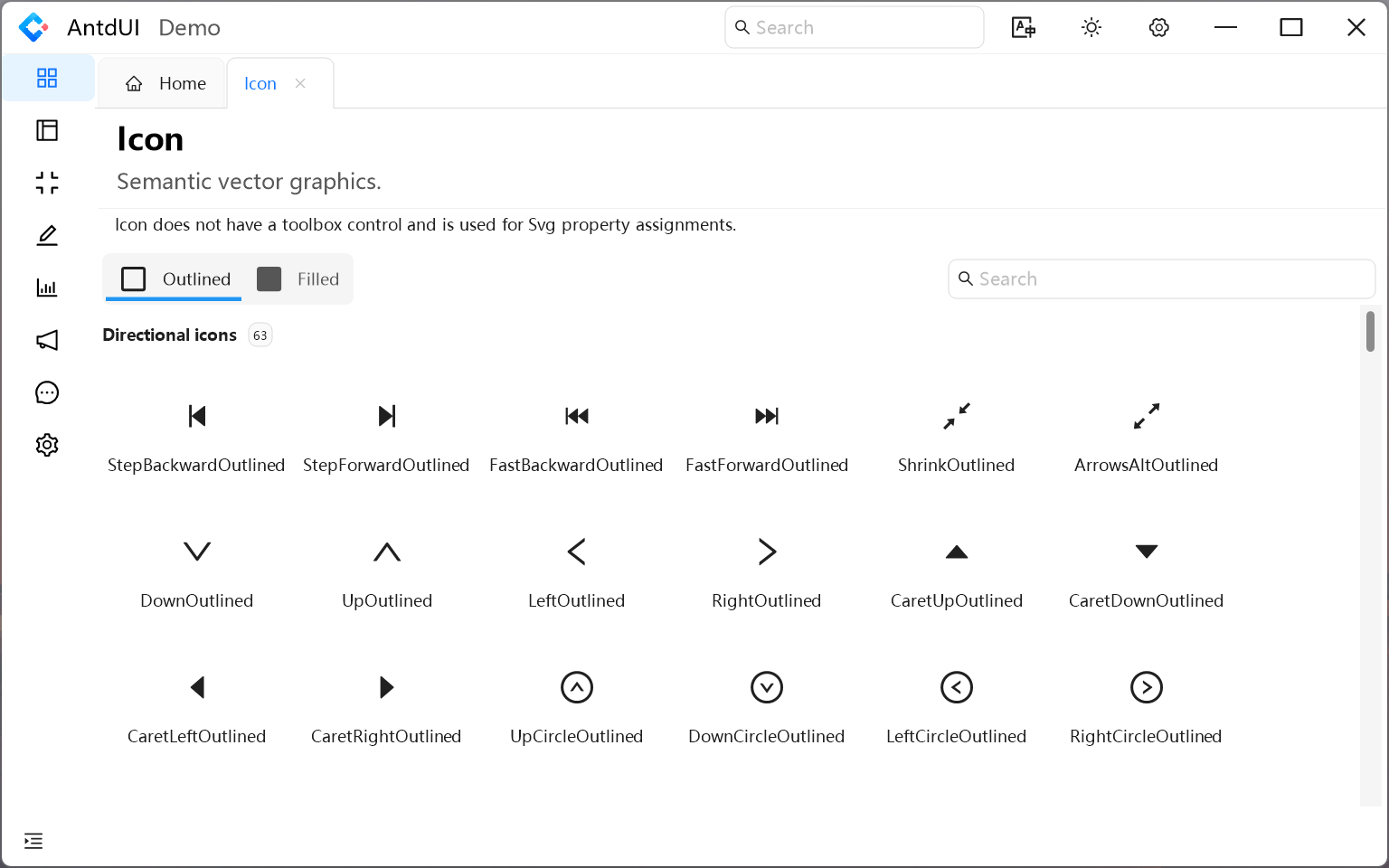
Task: Click the ShrinkOutlined icon
Action: [957, 416]
